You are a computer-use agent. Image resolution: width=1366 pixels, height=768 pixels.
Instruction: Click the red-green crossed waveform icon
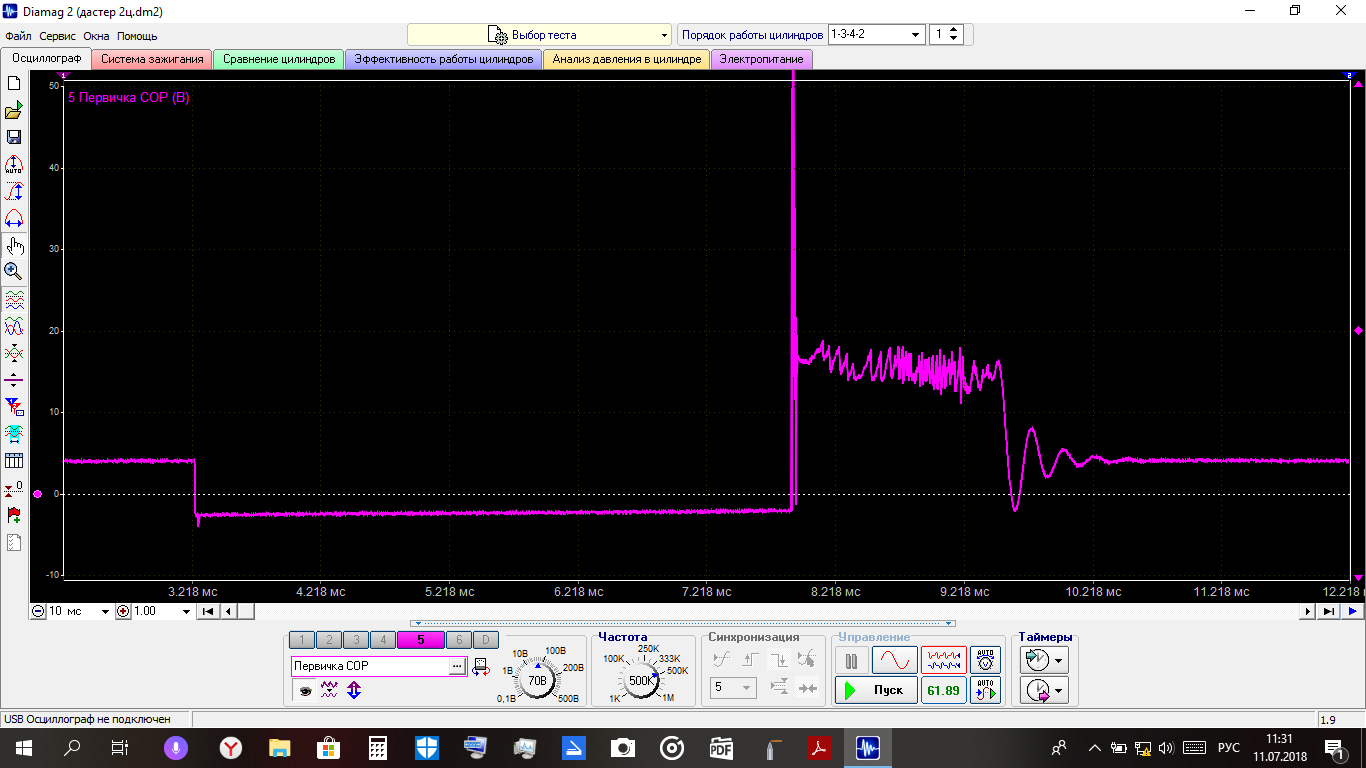[x=14, y=353]
